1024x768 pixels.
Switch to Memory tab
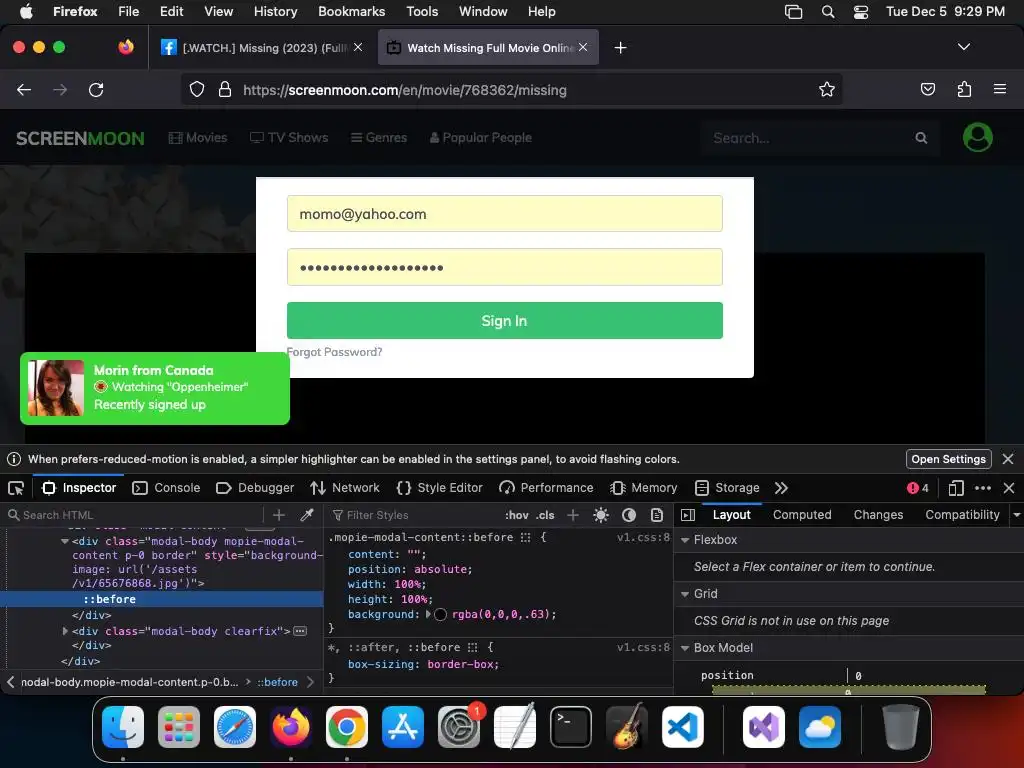pos(643,488)
